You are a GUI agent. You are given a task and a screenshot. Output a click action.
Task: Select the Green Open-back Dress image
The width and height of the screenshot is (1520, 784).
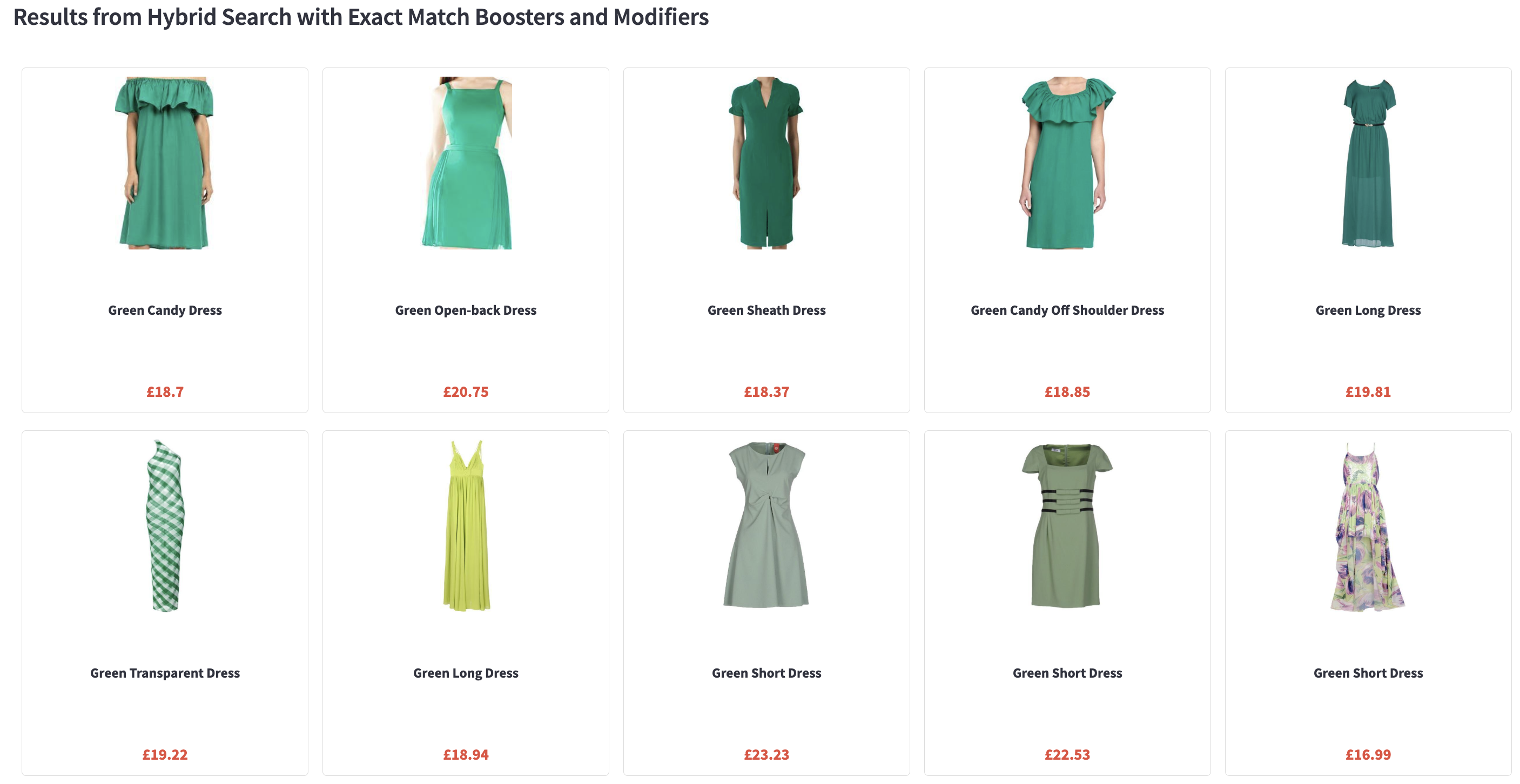466,163
